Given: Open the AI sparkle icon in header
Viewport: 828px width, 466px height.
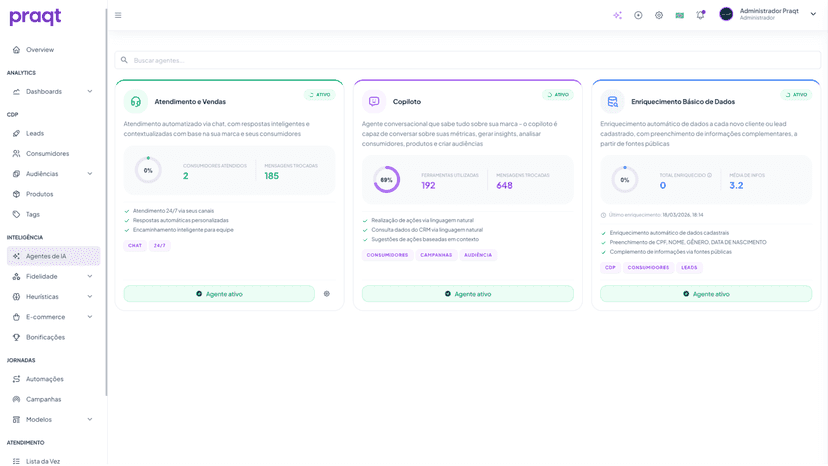Looking at the screenshot, I should (x=617, y=15).
